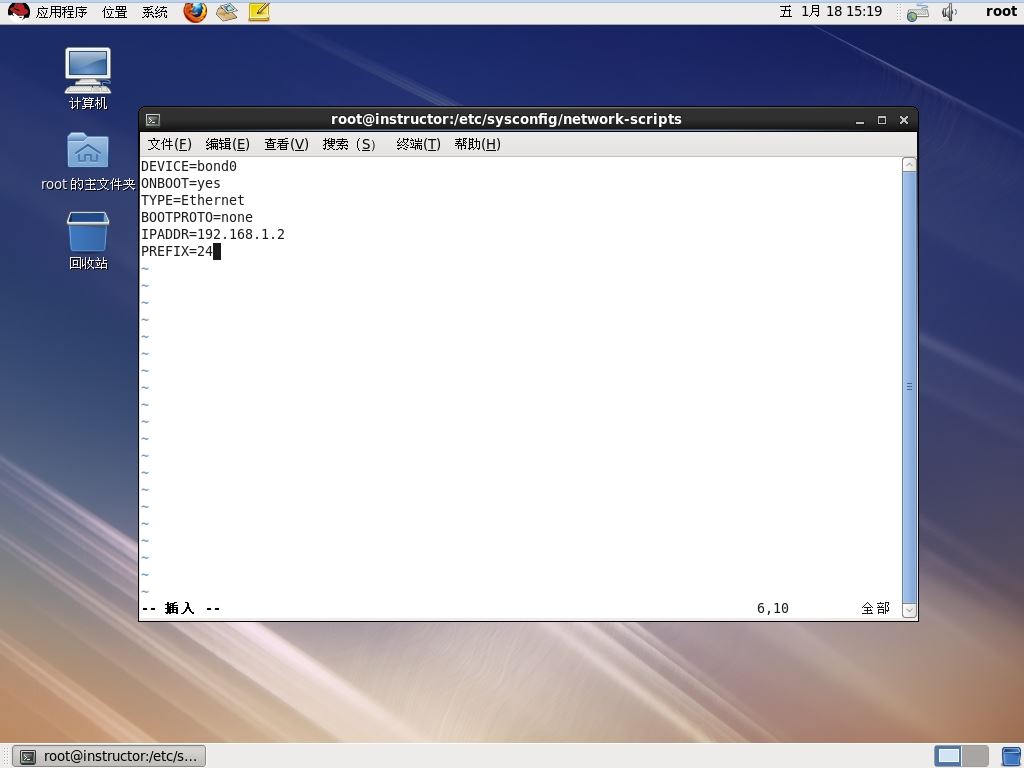
Task: Click the IPADDR=192.168.1.2 line
Action: pos(213,234)
